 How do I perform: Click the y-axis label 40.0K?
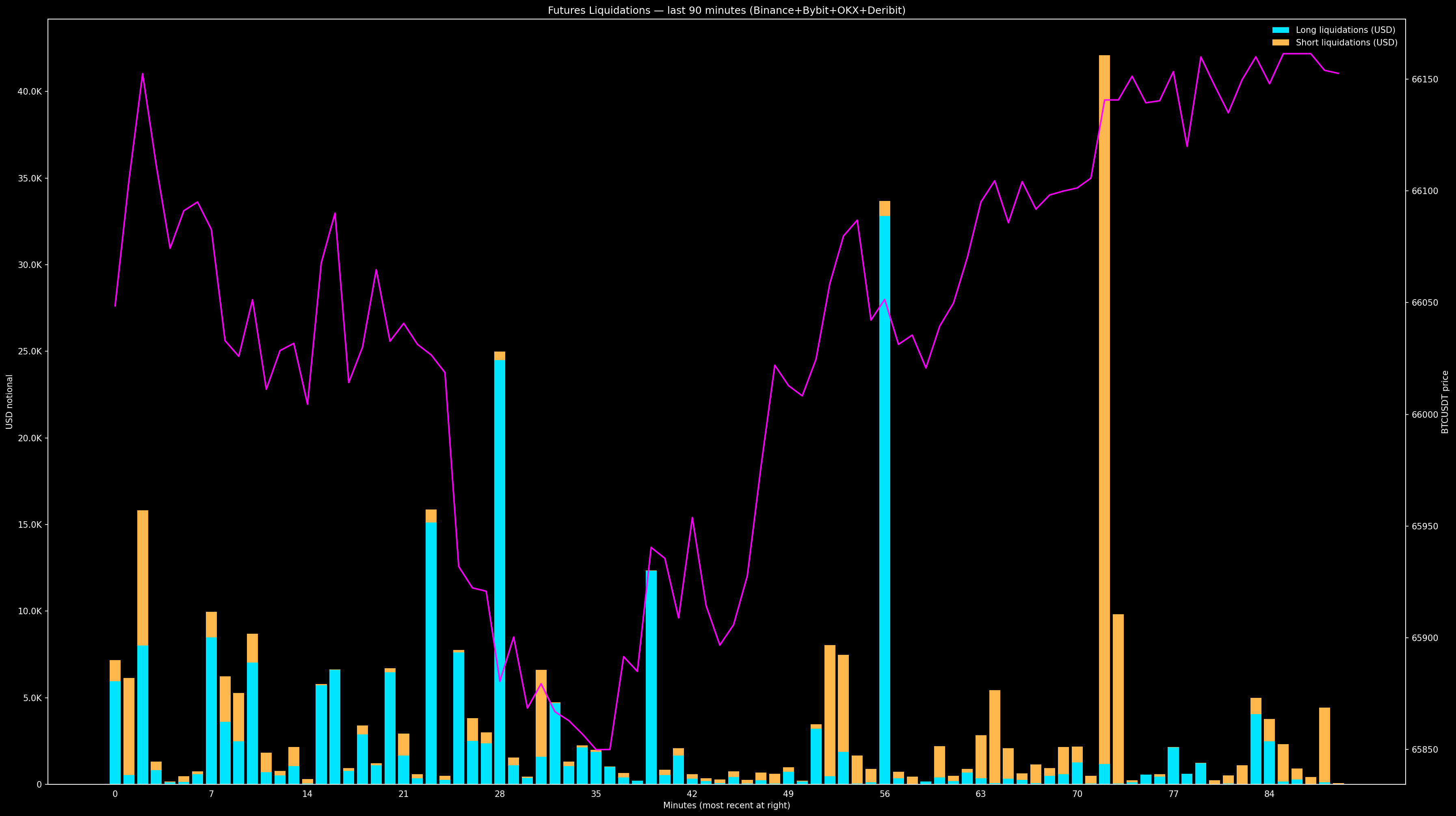point(30,91)
